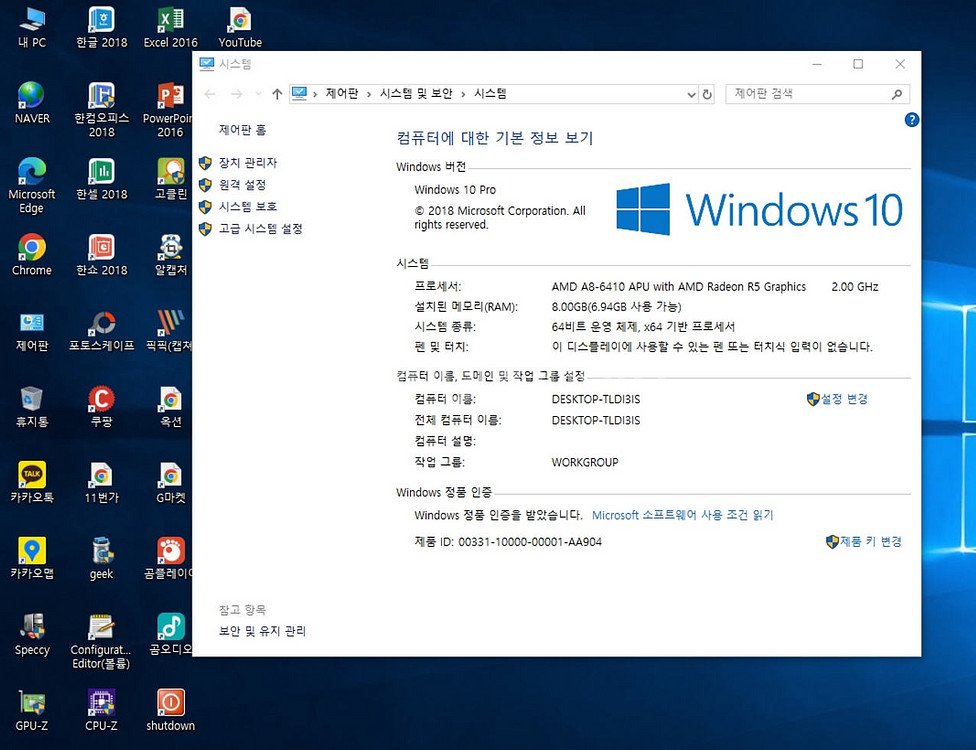The height and width of the screenshot is (750, 976).
Task: Select 시스템 및 보안 in breadcrumb
Action: click(416, 93)
